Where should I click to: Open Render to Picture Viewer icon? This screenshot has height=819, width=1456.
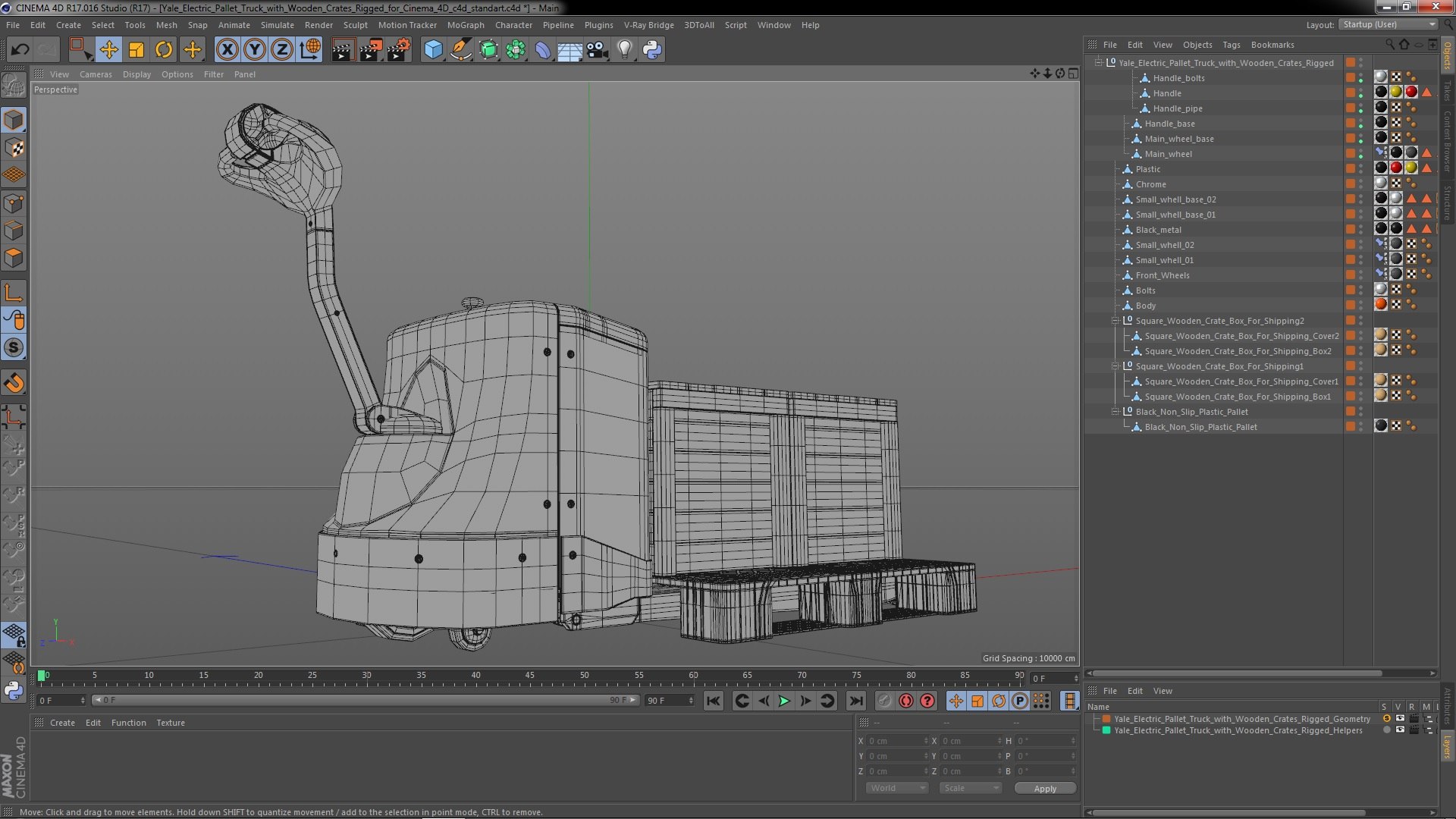(x=371, y=50)
